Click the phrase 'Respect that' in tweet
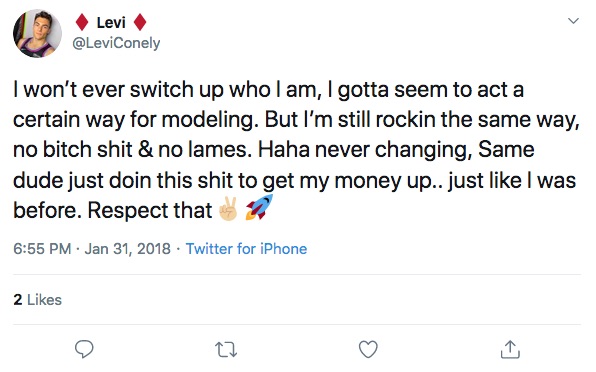Image resolution: width=596 pixels, height=372 pixels. 150,210
